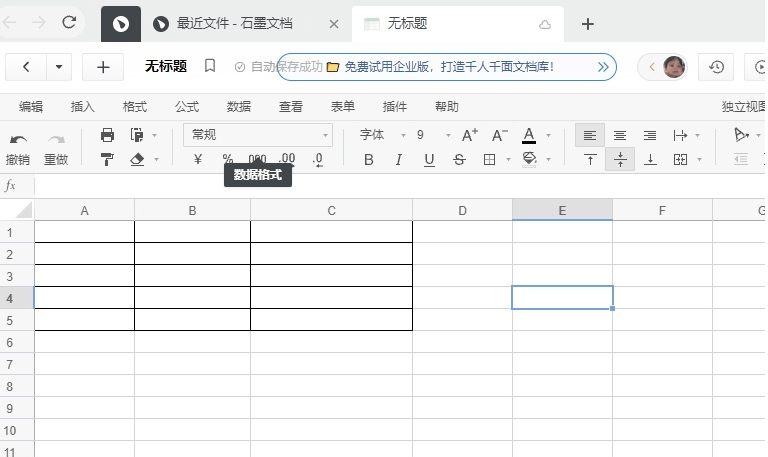This screenshot has width=768, height=457.
Task: Click the 免费试用企业版 promotion banner
Action: (x=447, y=67)
